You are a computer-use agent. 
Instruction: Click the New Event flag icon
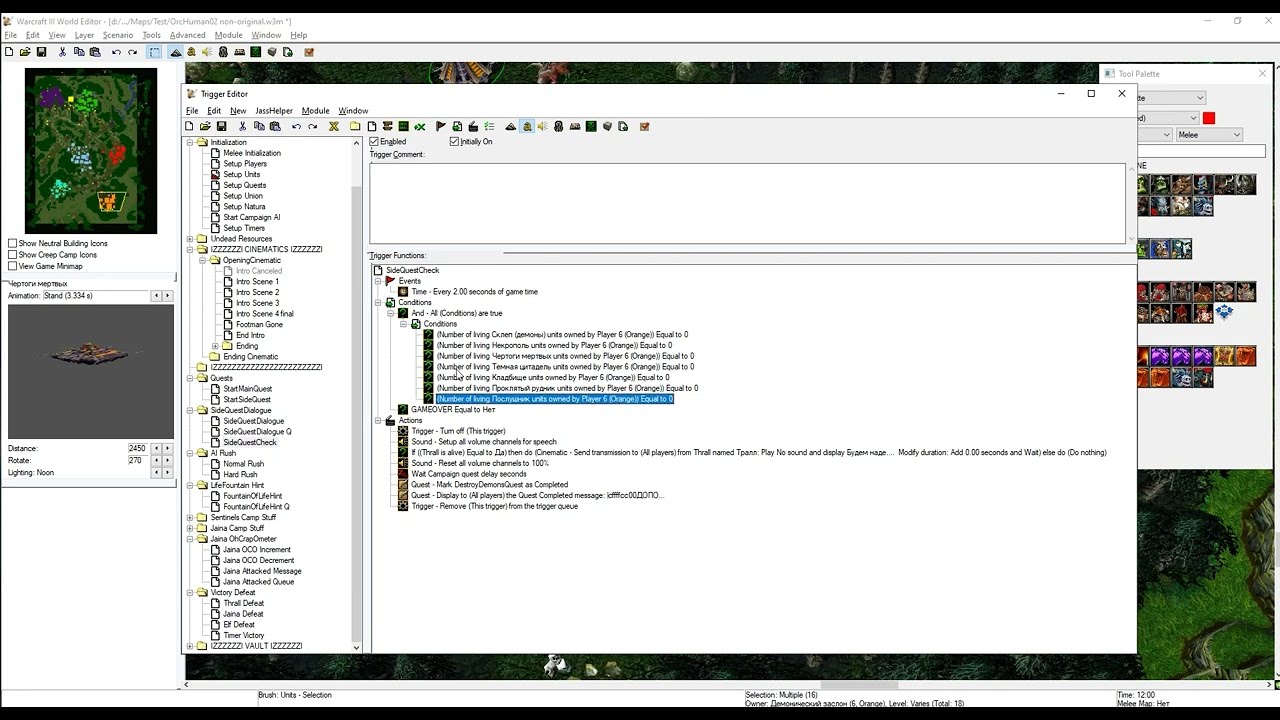(x=441, y=126)
